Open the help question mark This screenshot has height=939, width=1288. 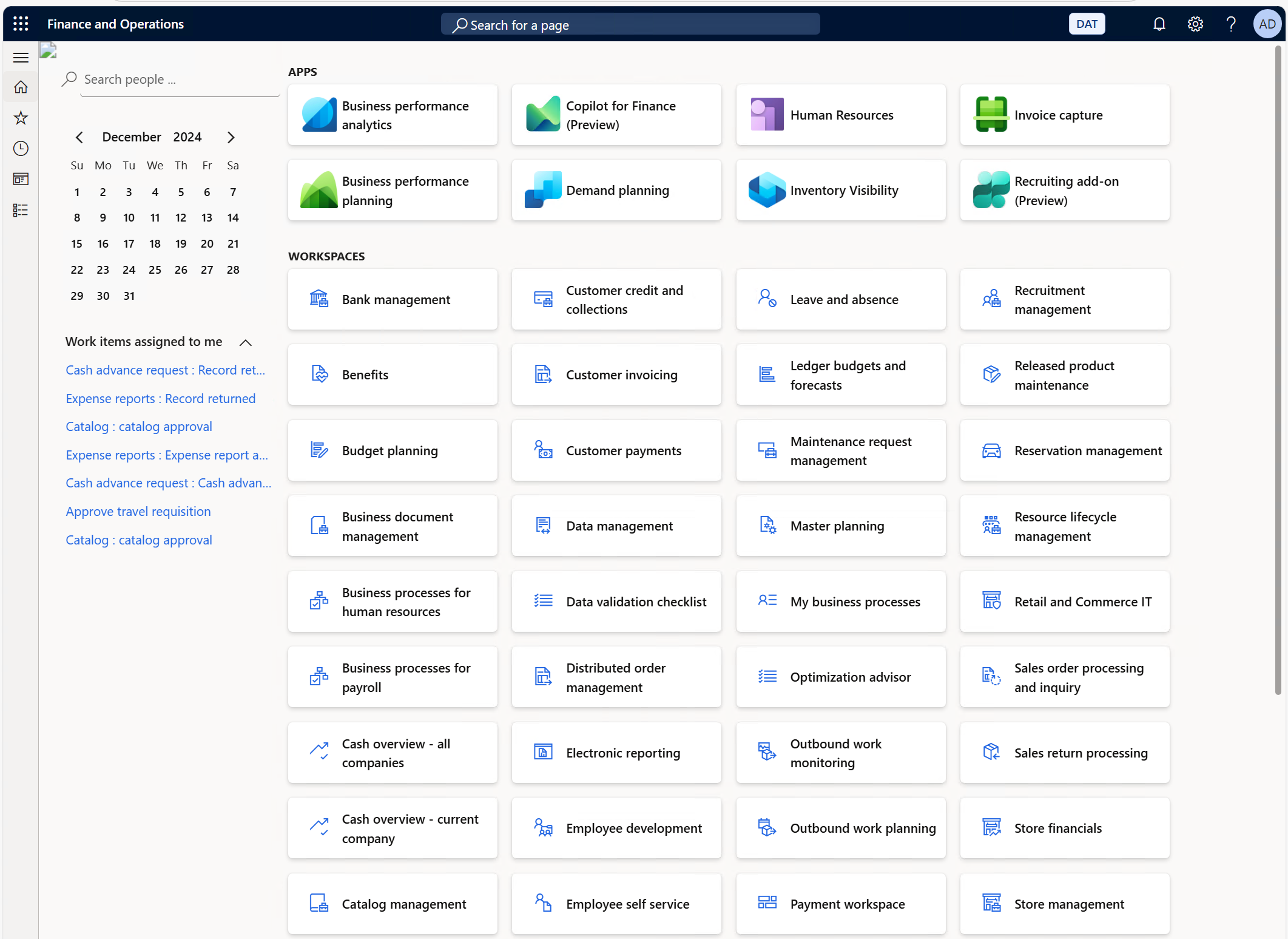1231,24
